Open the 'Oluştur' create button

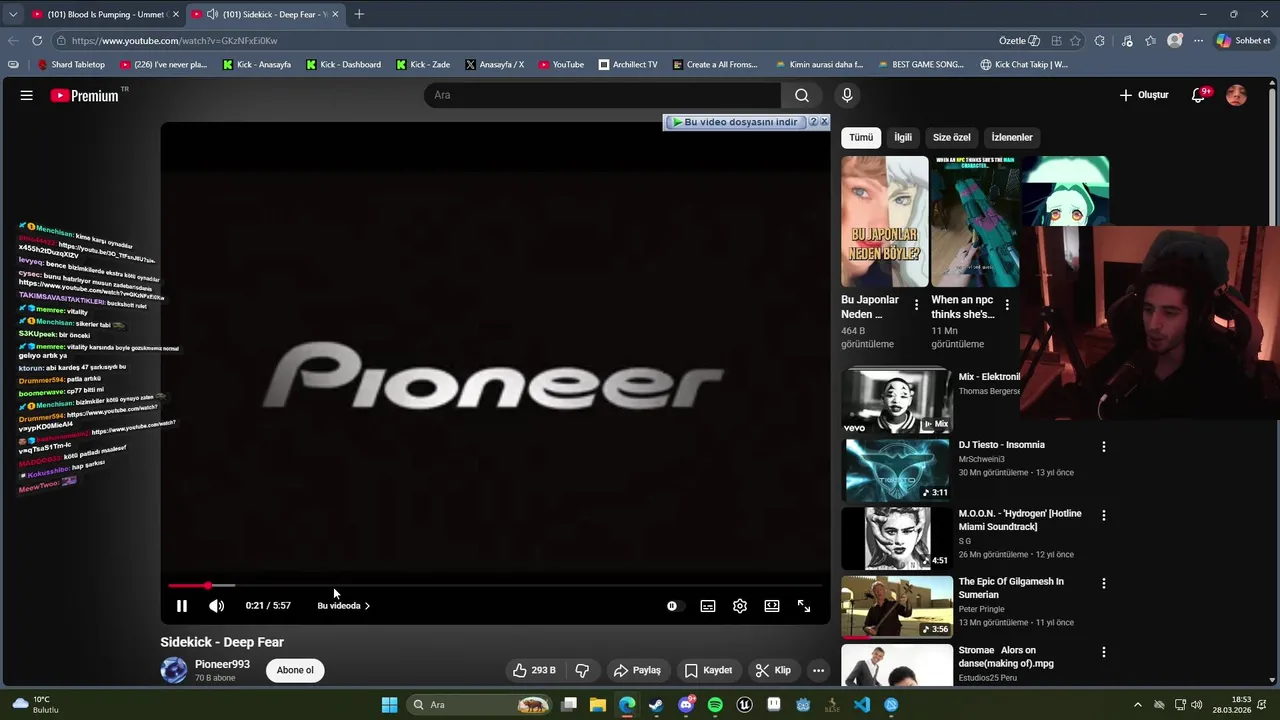coord(1144,95)
